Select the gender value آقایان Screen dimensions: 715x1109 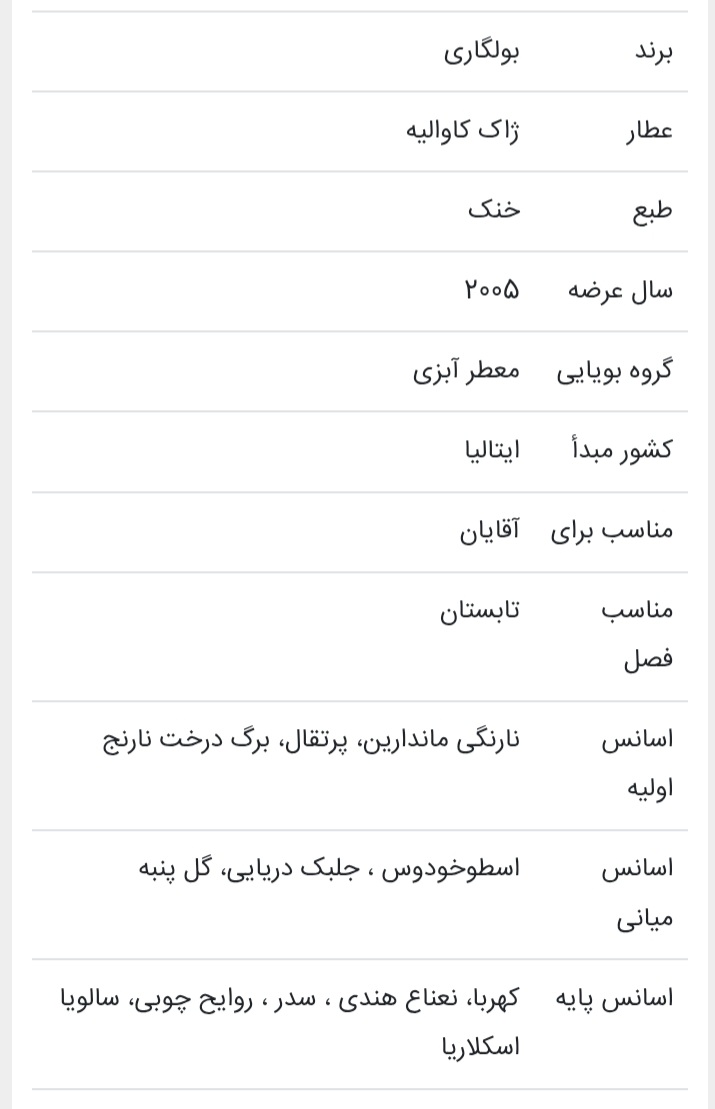click(x=489, y=530)
